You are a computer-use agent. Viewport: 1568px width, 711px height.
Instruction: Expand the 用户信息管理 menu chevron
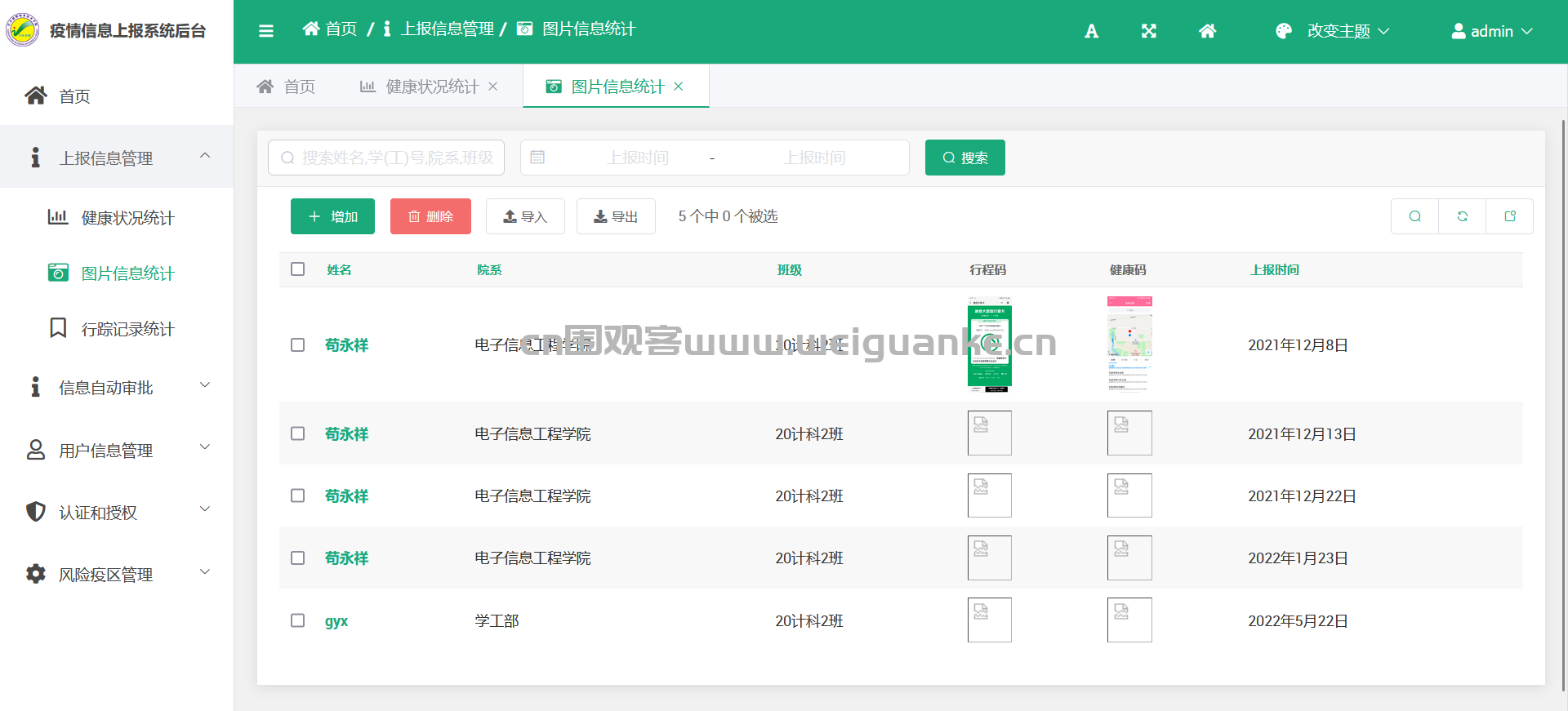205,447
